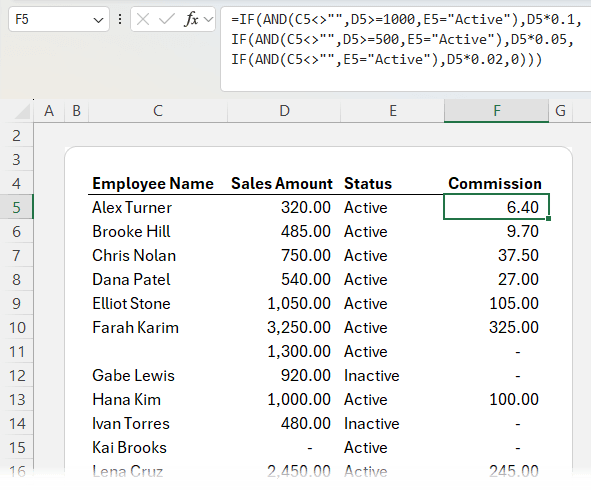The height and width of the screenshot is (496, 591).
Task: Select column A header
Action: [x=49, y=111]
